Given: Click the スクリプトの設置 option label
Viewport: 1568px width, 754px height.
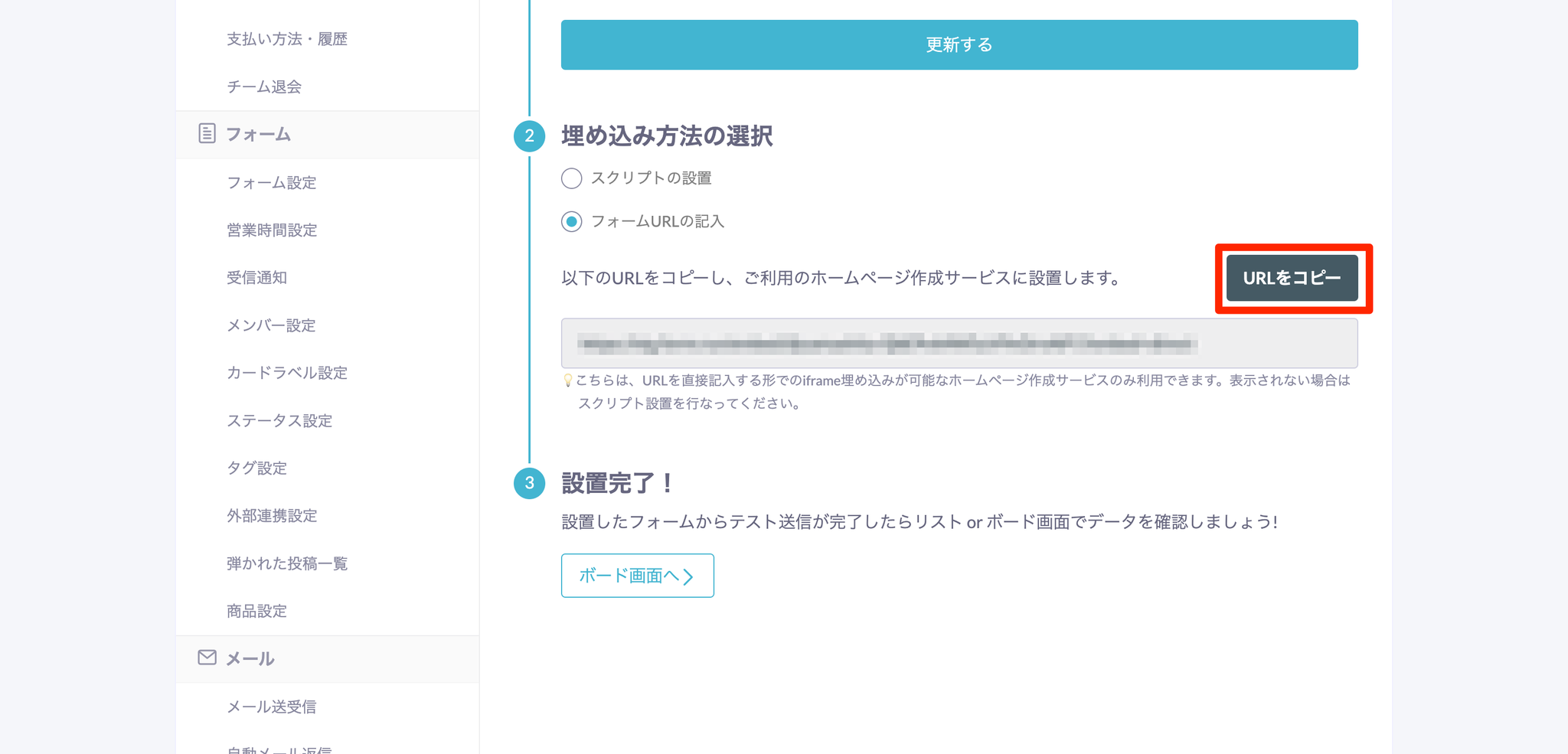Looking at the screenshot, I should tap(652, 178).
